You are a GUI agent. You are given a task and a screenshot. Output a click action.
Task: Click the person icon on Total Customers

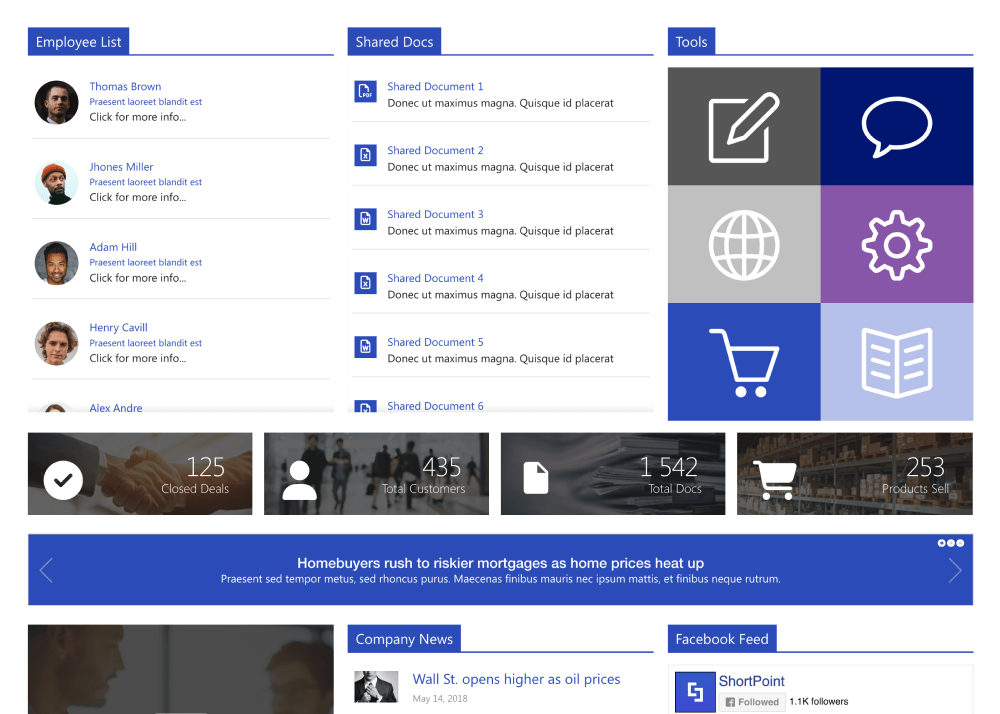coord(299,480)
